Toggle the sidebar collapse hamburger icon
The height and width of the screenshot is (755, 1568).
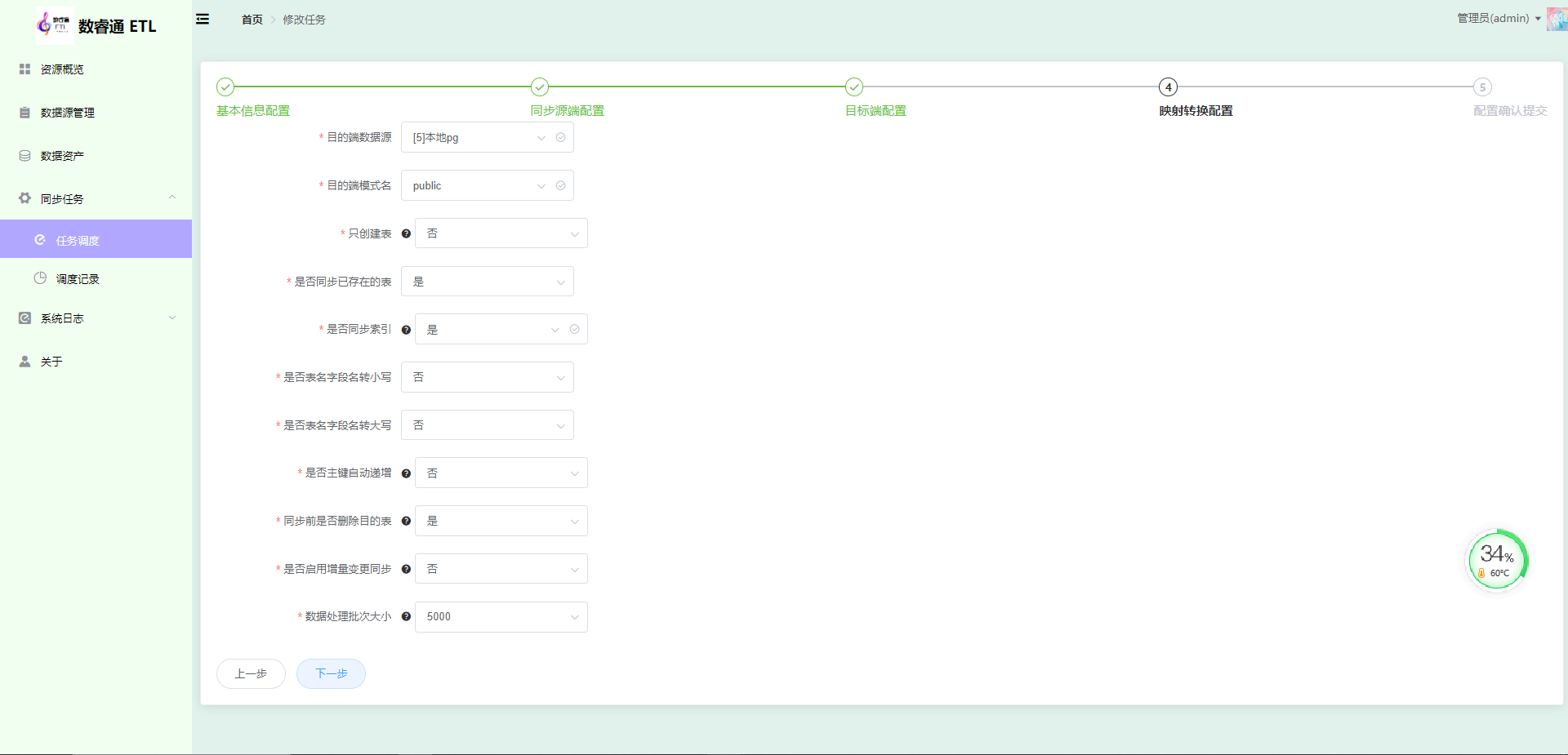pos(203,19)
